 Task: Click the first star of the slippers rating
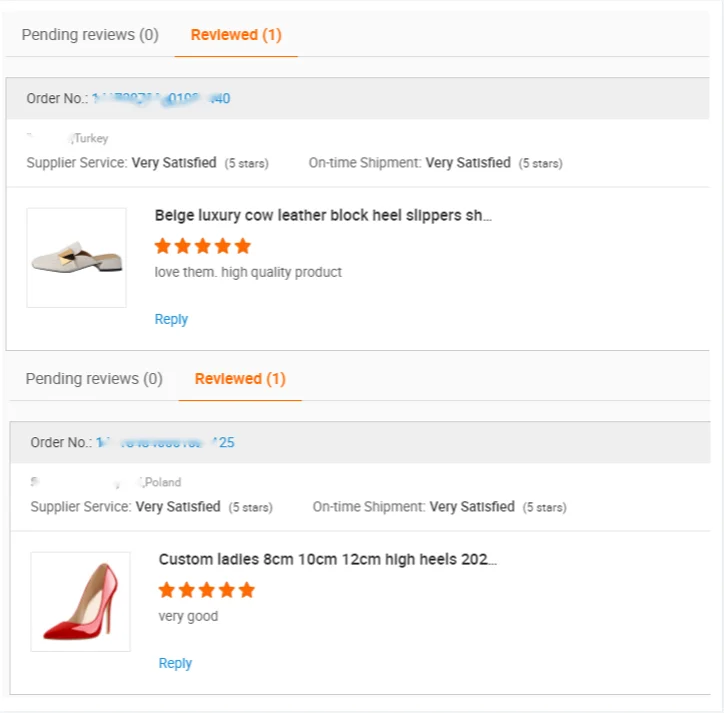coord(163,246)
